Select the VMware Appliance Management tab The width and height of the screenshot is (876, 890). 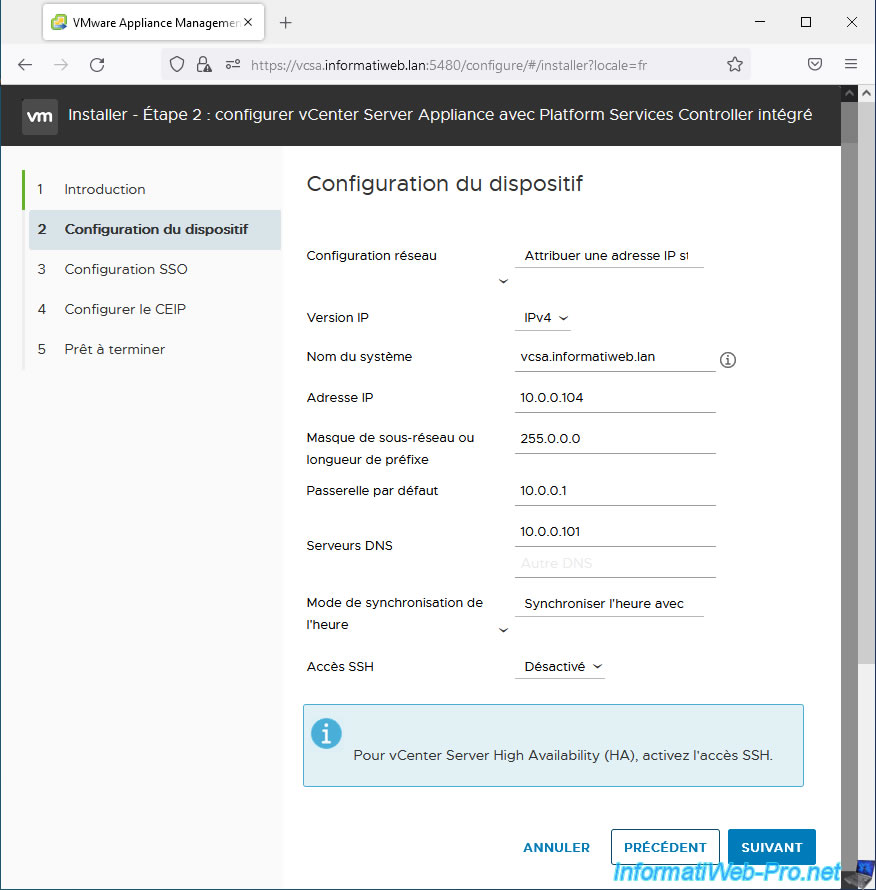153,23
